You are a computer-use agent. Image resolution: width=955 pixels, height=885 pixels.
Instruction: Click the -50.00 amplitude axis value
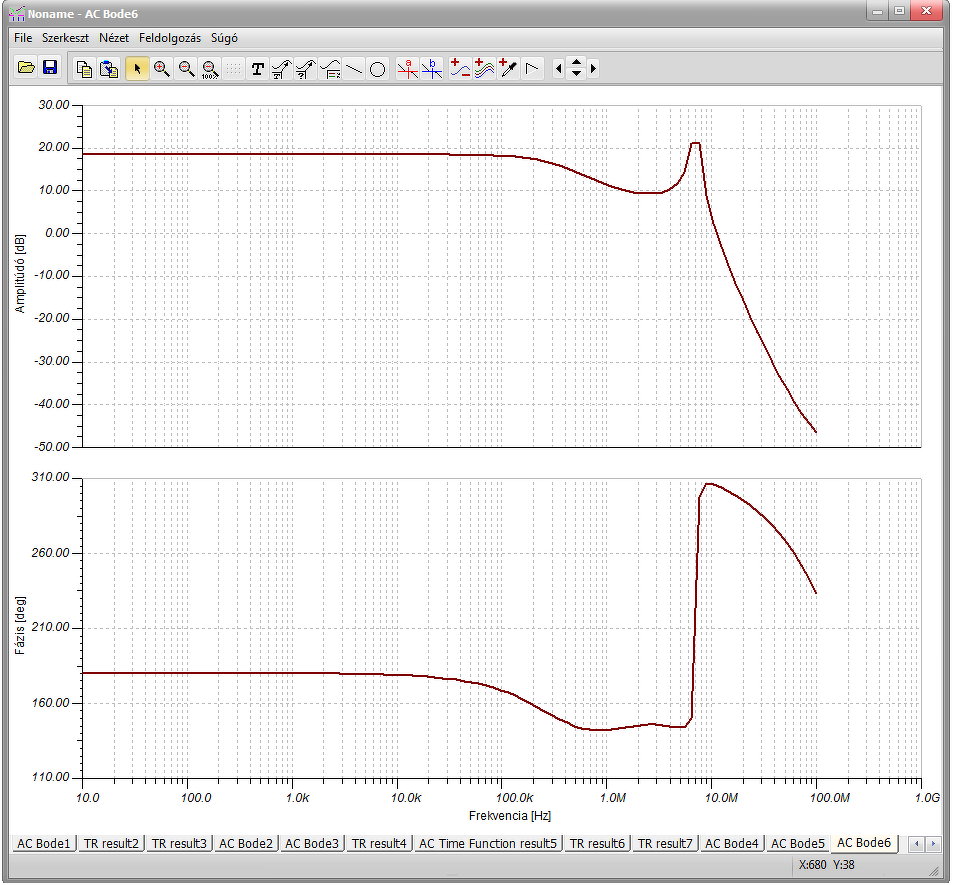click(x=52, y=446)
